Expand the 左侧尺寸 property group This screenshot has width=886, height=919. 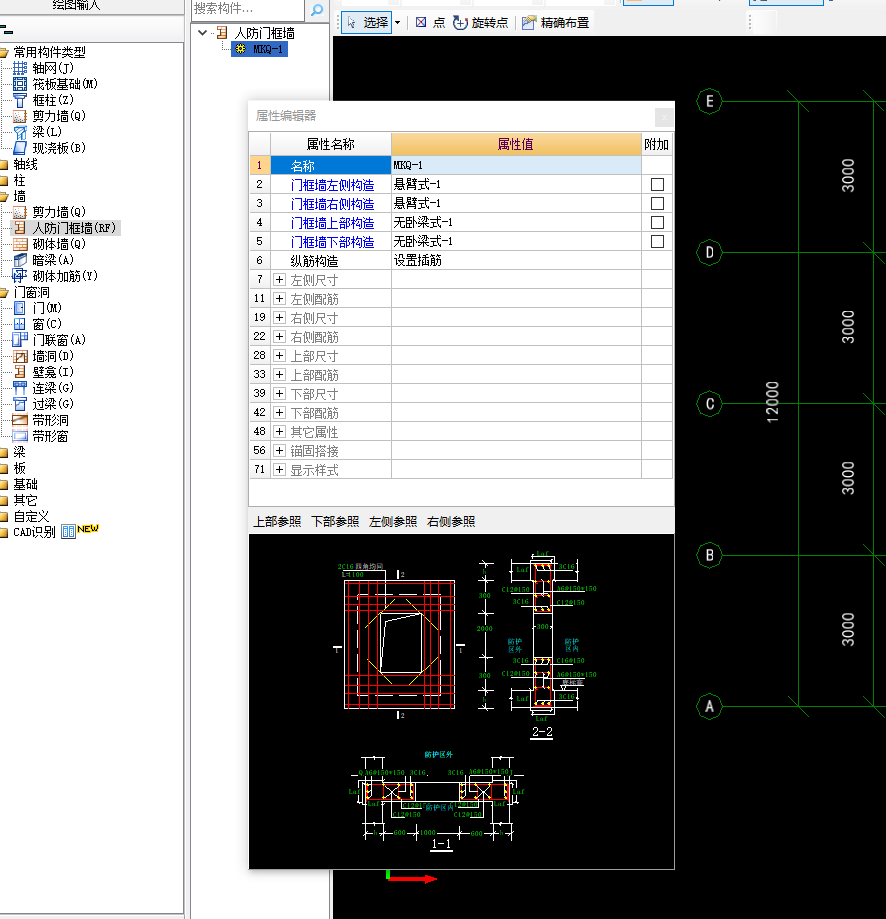tap(280, 280)
